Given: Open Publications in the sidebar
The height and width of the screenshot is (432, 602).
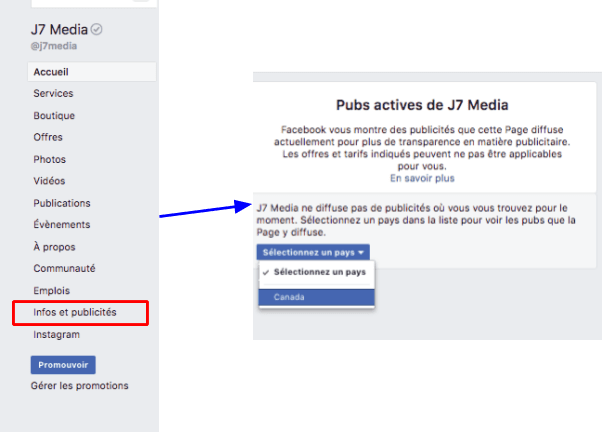Looking at the screenshot, I should point(61,203).
